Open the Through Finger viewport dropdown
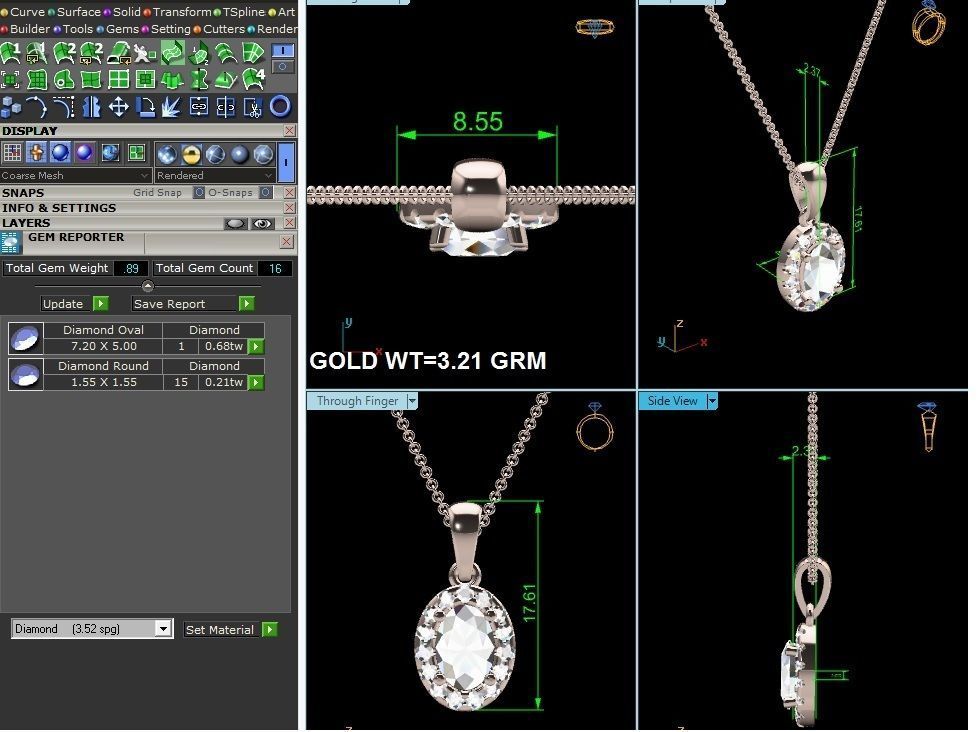Screen dimensions: 979x732 [x=412, y=401]
